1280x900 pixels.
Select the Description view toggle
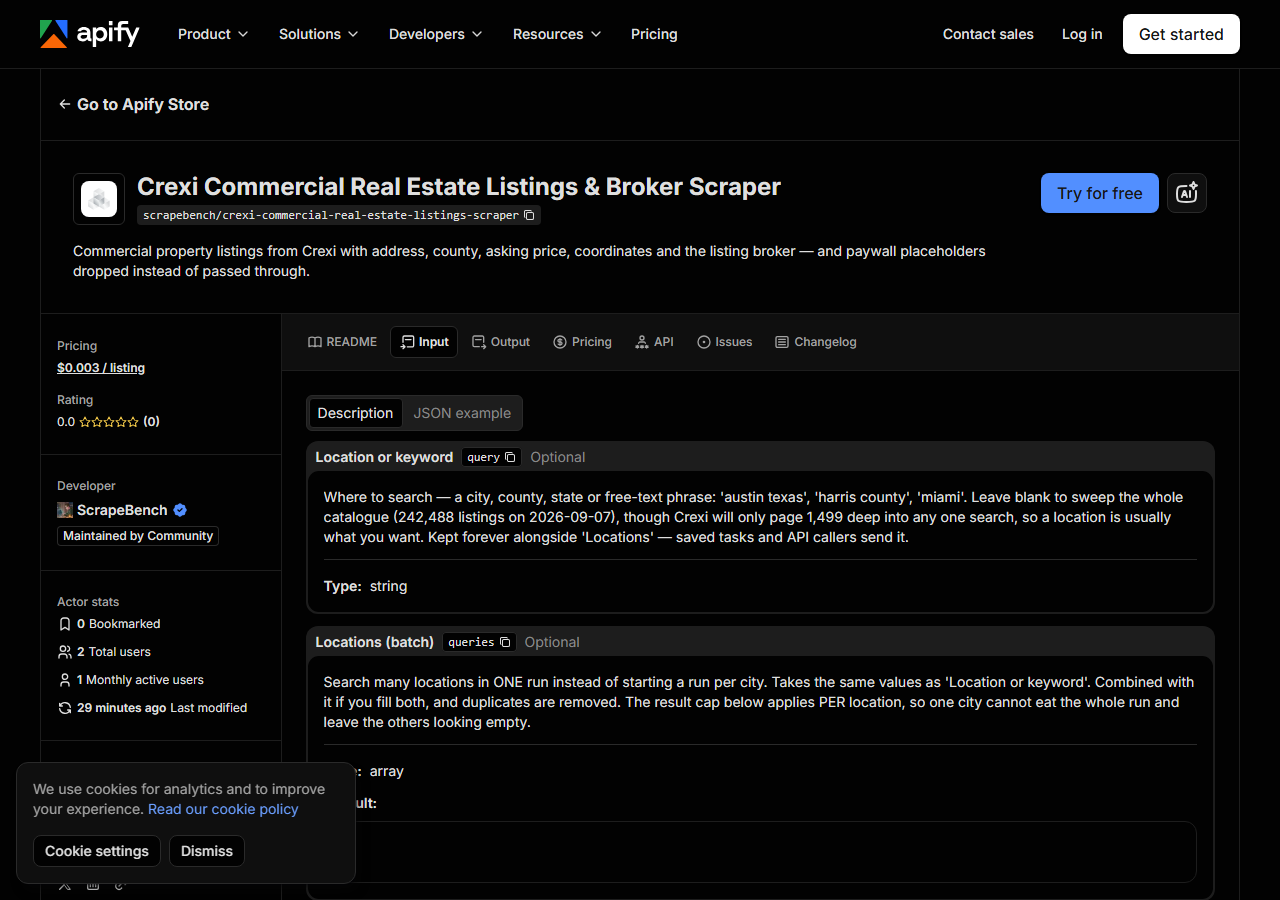click(355, 413)
